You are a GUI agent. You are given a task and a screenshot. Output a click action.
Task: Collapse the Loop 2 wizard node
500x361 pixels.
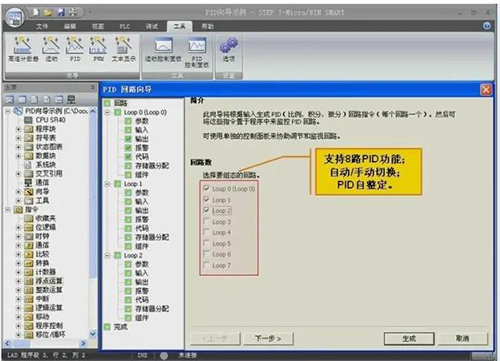pos(107,255)
